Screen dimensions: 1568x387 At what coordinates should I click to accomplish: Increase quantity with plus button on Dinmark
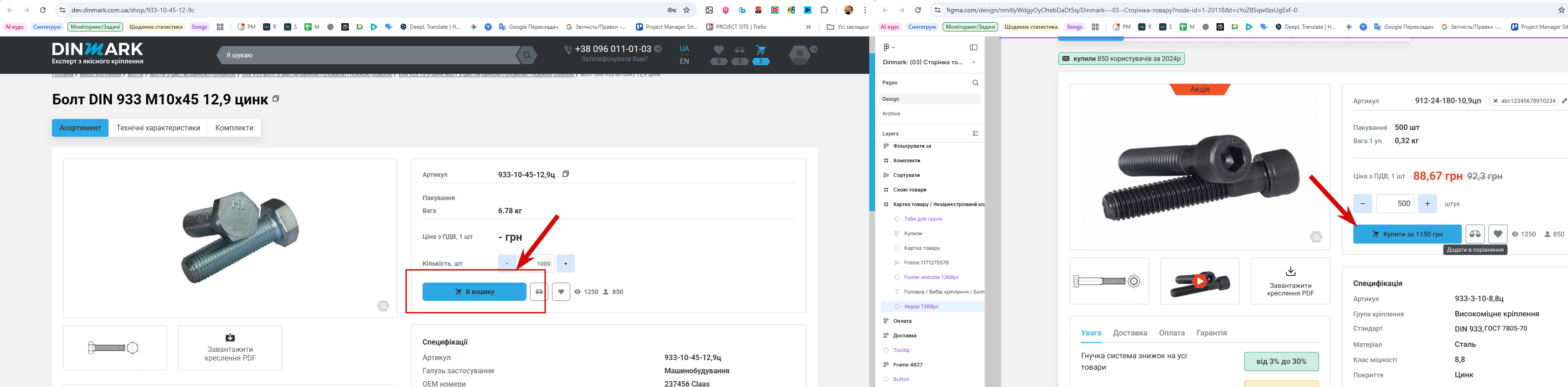click(x=566, y=263)
